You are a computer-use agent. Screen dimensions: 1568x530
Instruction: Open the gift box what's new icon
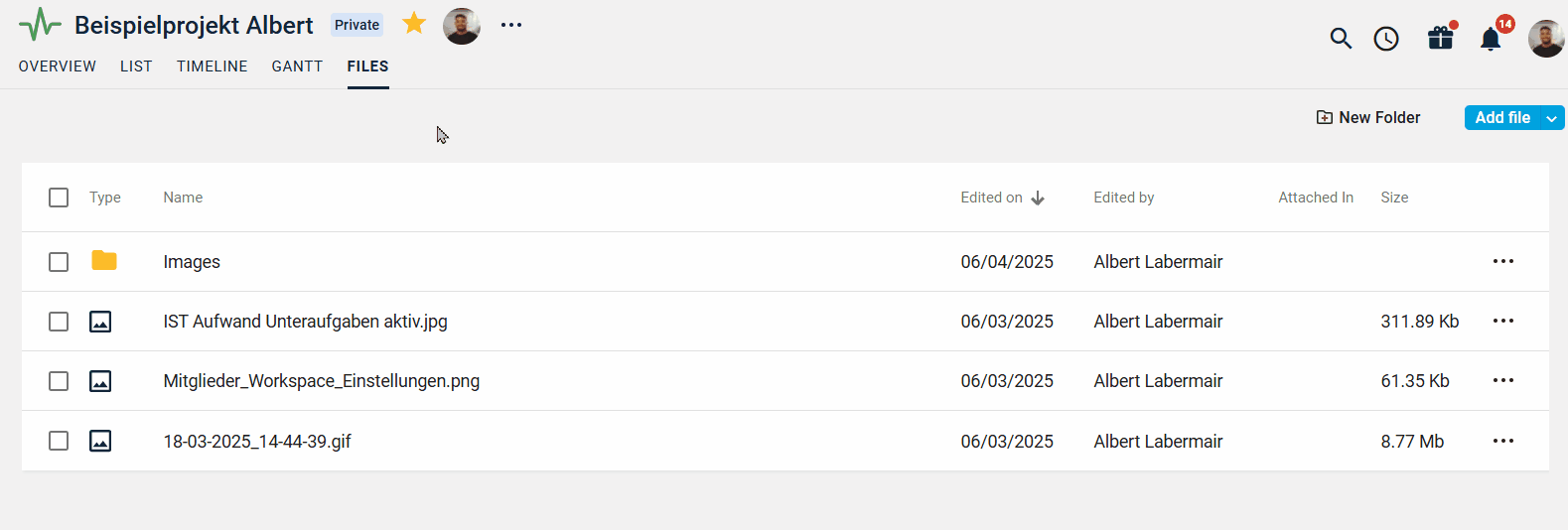[x=1441, y=38]
